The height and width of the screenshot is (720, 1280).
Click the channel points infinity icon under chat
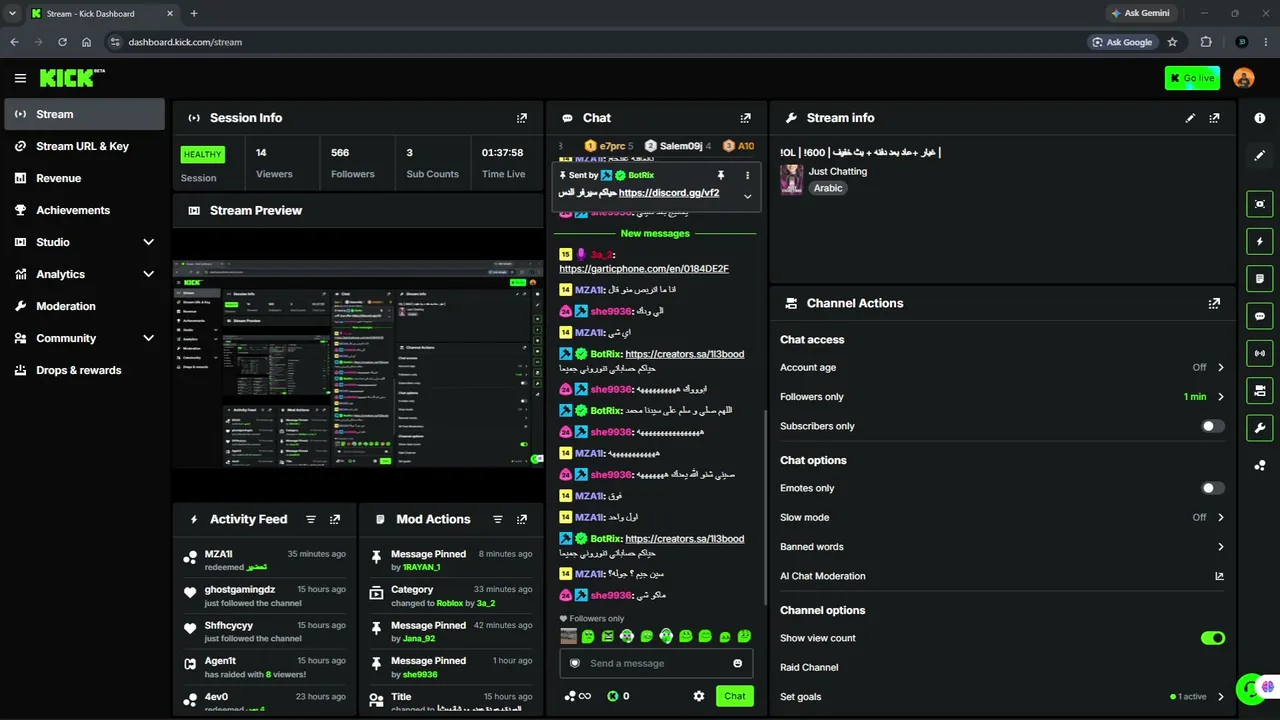tap(578, 696)
